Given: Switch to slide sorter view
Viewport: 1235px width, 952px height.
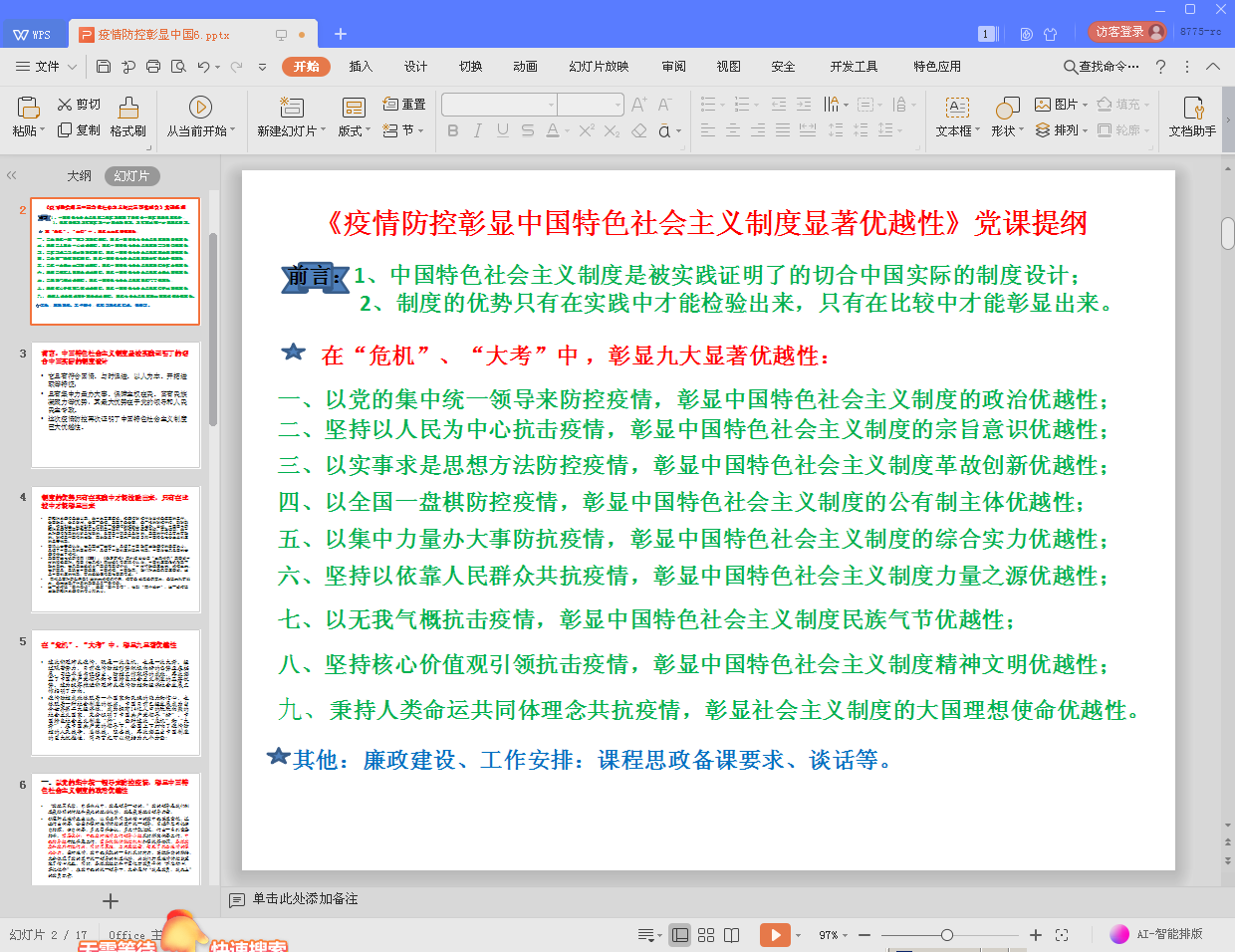Looking at the screenshot, I should pyautogui.click(x=706, y=935).
